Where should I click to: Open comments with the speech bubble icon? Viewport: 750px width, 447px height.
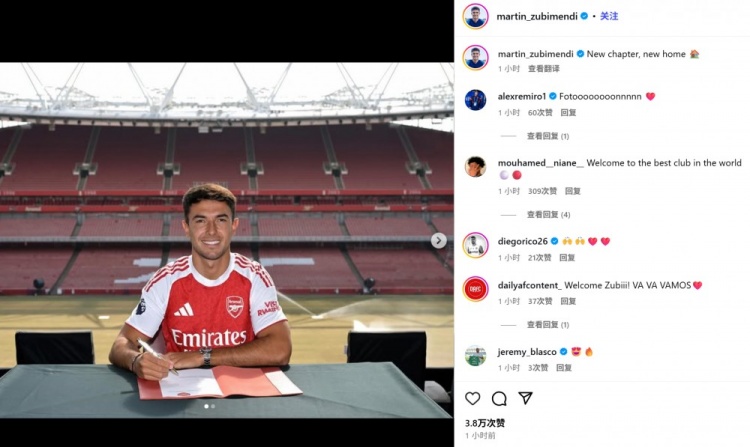pyautogui.click(x=499, y=398)
